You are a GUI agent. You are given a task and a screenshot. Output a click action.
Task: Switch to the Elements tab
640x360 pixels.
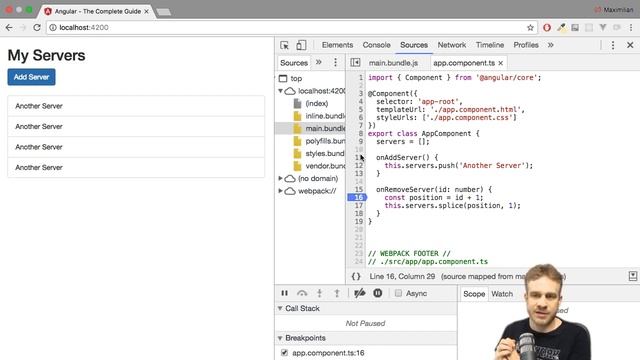click(x=337, y=45)
